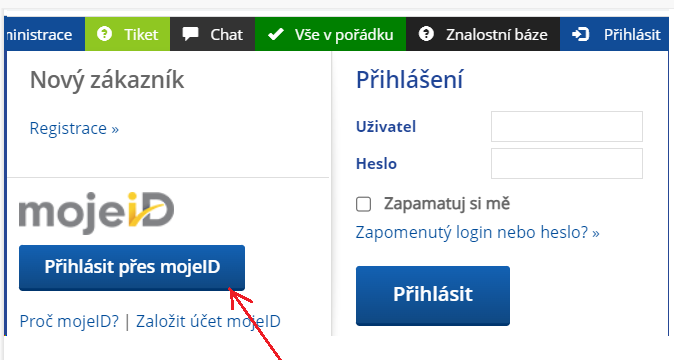Click the checkmark icon beside Vše v pořádku
674x360 pixels.
click(276, 34)
